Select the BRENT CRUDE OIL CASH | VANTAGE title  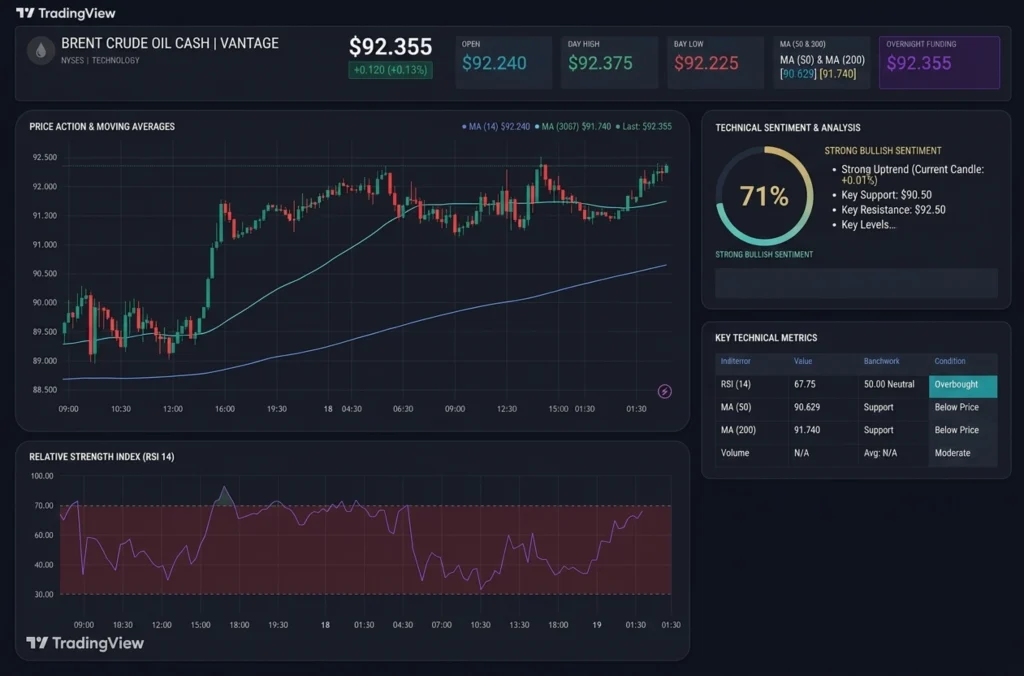tap(170, 43)
